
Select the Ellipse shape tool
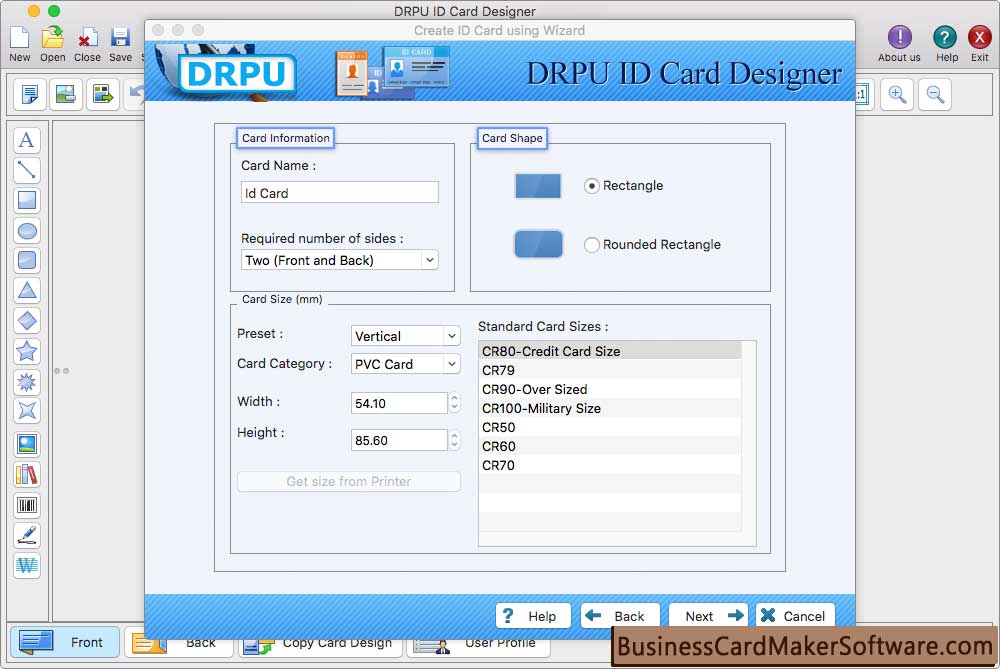[27, 230]
